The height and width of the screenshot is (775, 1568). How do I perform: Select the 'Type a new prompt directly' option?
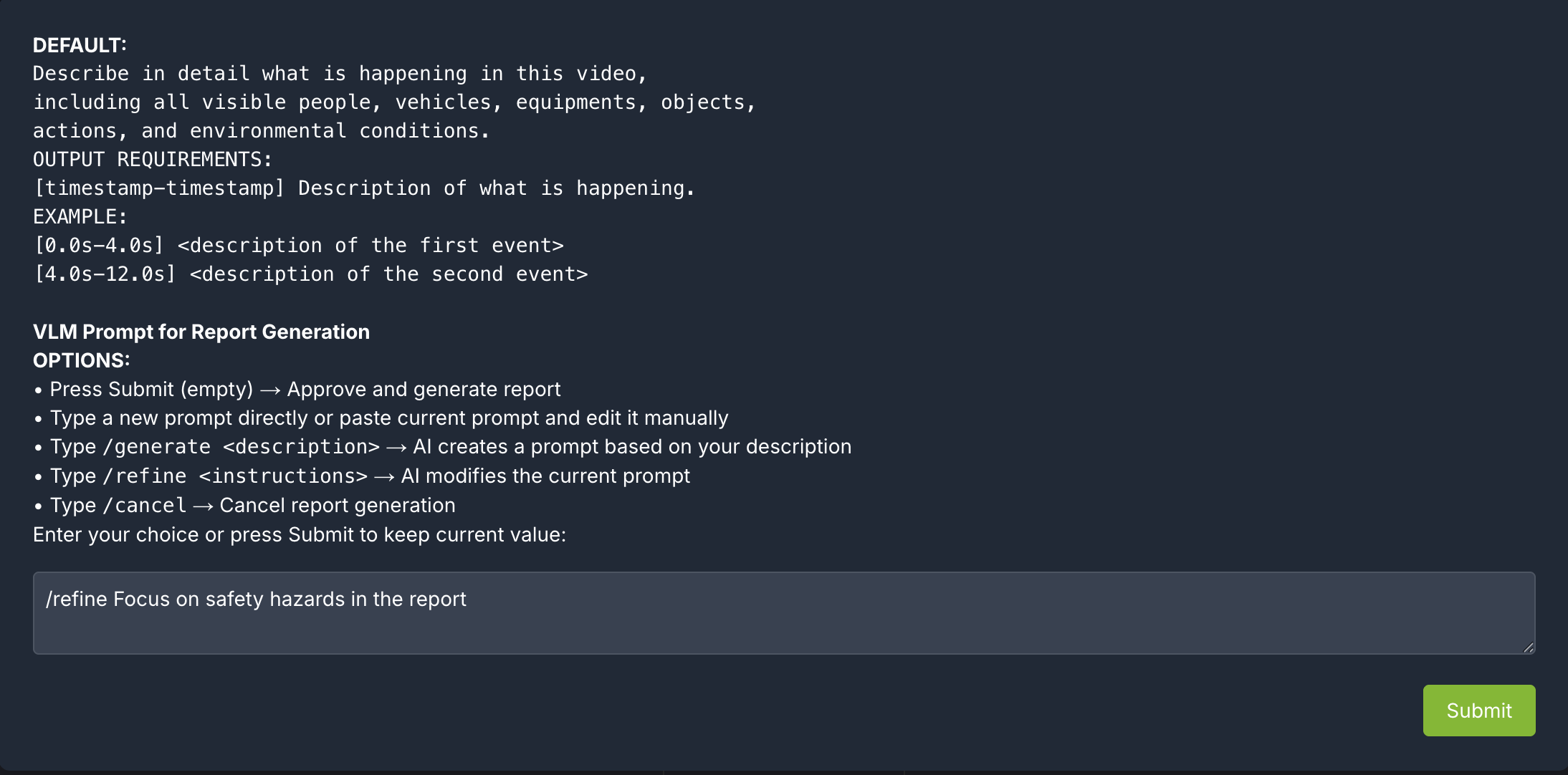coord(388,418)
